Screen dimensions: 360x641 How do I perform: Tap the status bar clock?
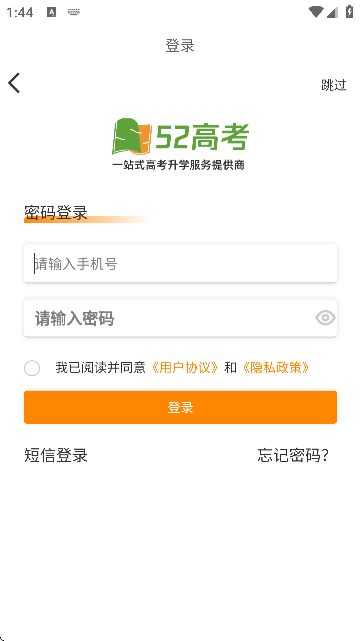[20, 12]
